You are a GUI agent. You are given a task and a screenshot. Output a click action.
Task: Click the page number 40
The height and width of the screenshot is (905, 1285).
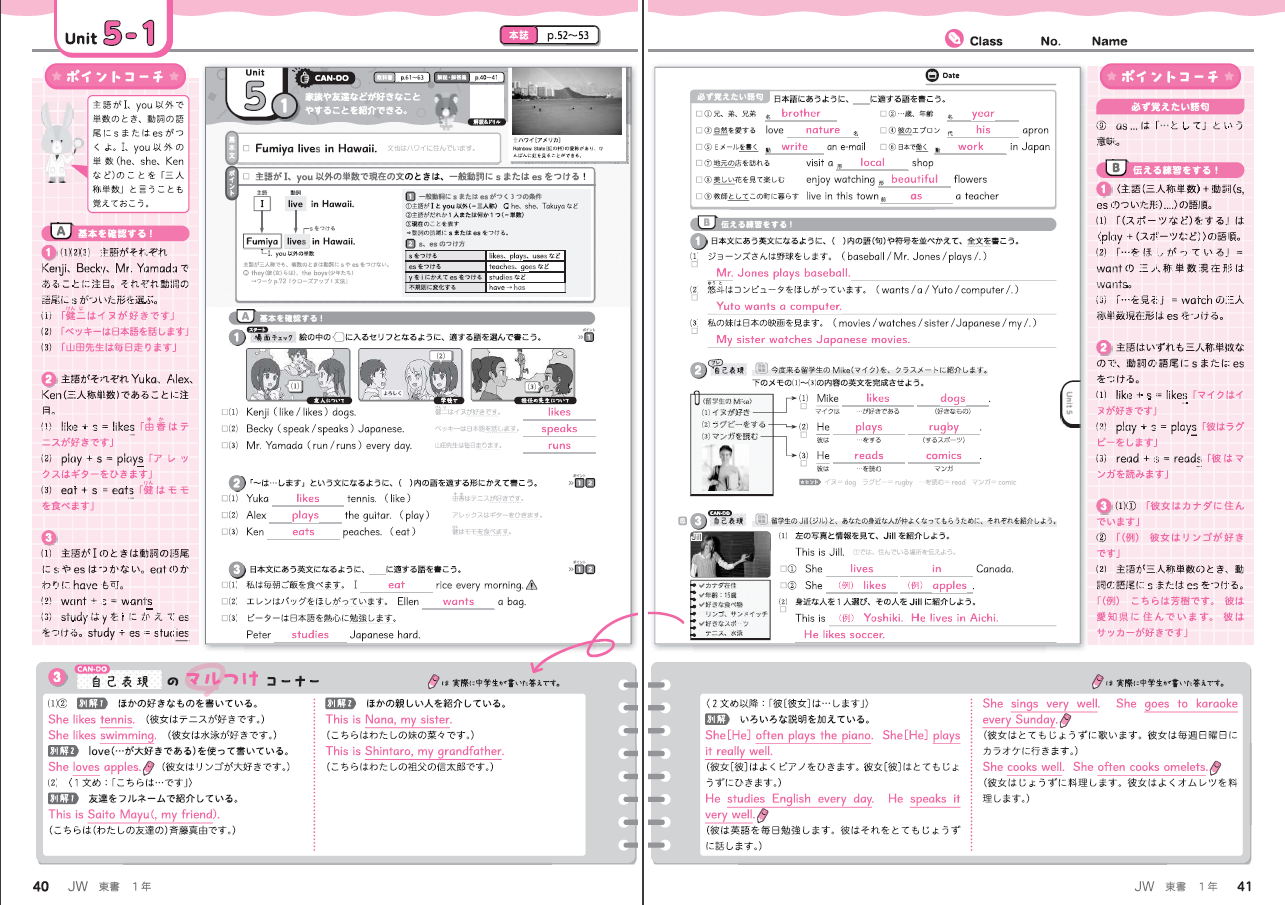41,886
